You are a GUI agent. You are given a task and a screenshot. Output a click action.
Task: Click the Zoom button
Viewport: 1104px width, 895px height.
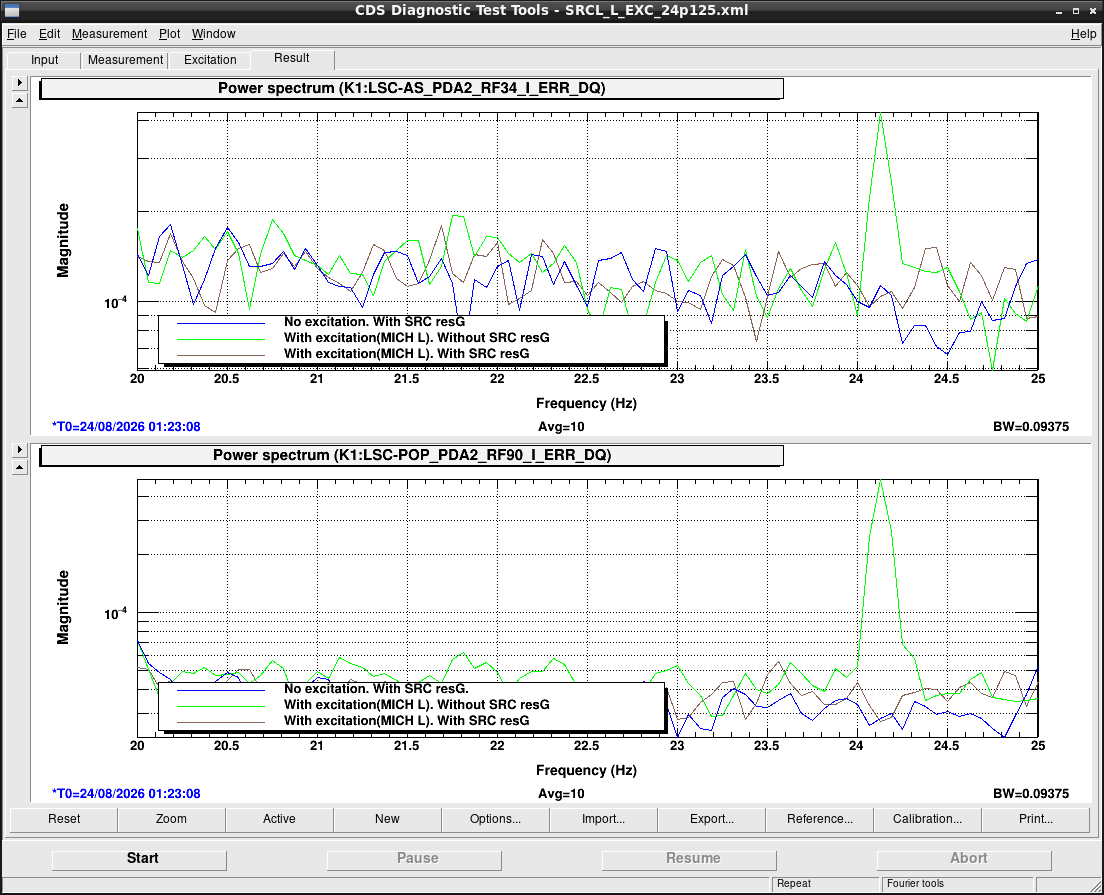[x=171, y=819]
